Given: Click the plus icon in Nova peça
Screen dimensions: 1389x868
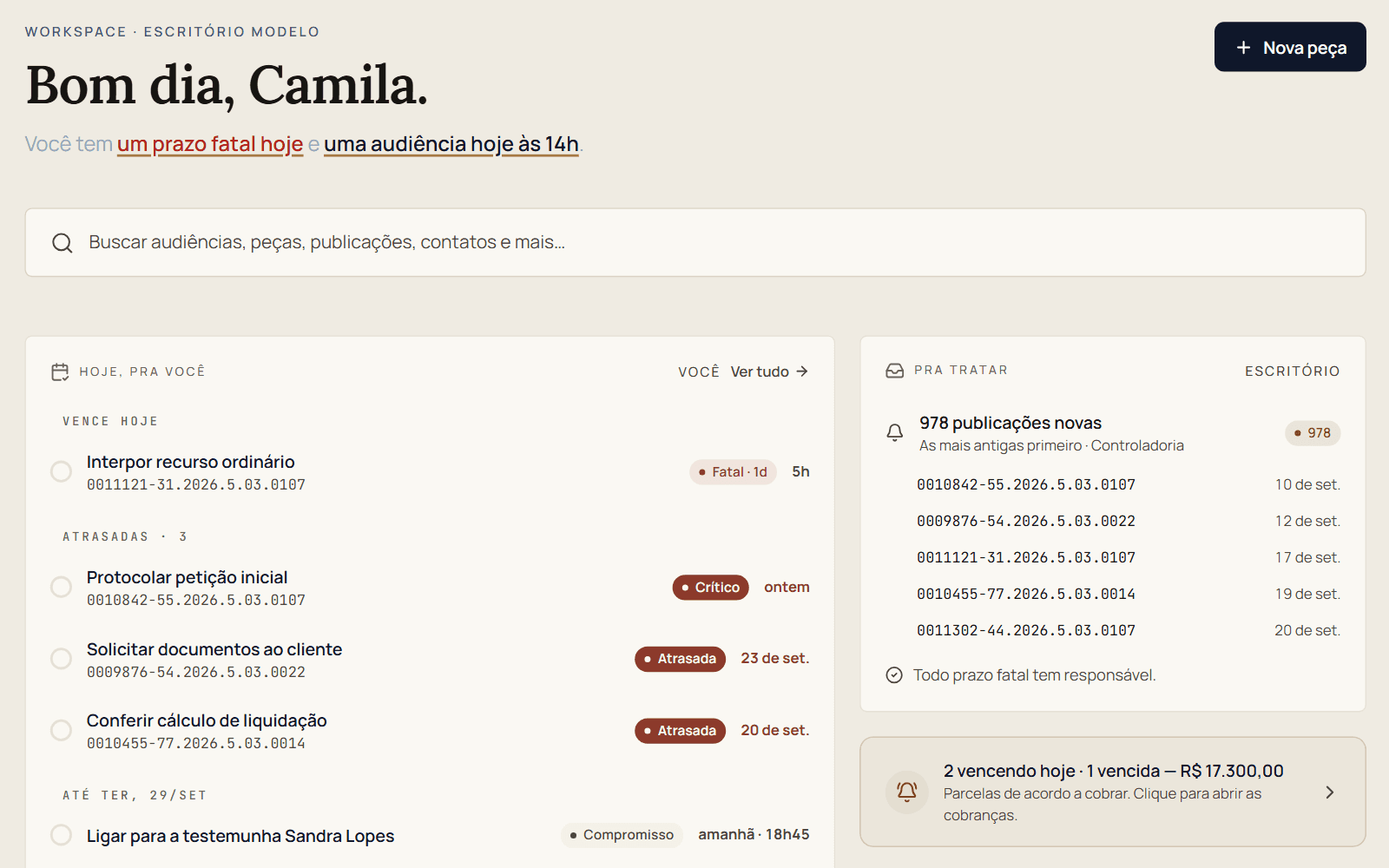Looking at the screenshot, I should point(1243,48).
